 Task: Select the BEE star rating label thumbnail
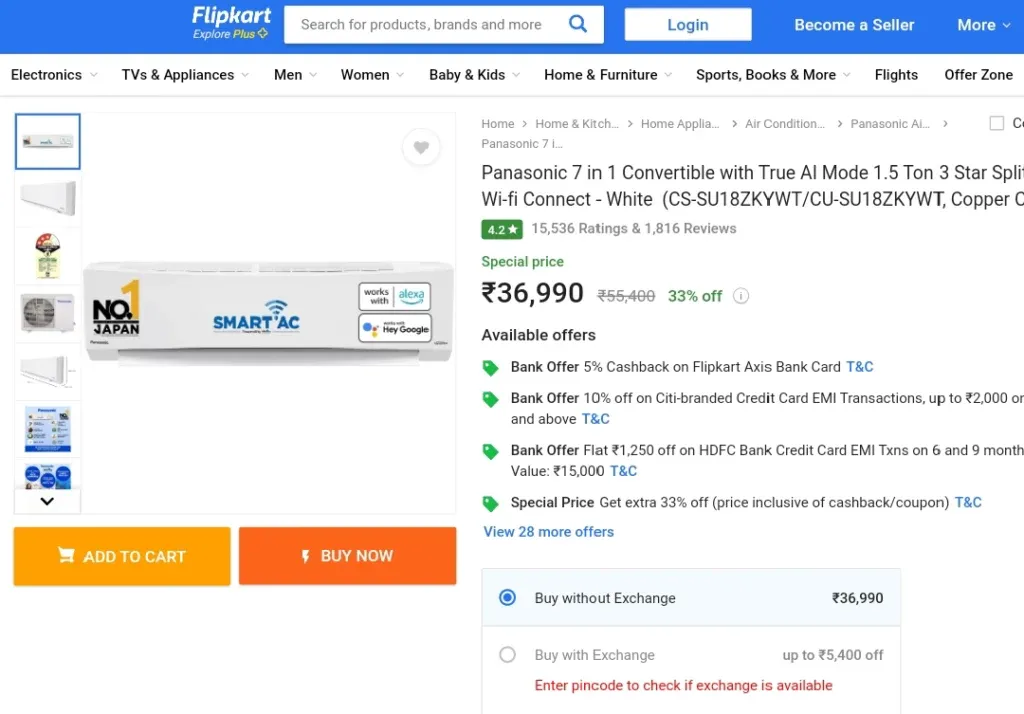48,255
